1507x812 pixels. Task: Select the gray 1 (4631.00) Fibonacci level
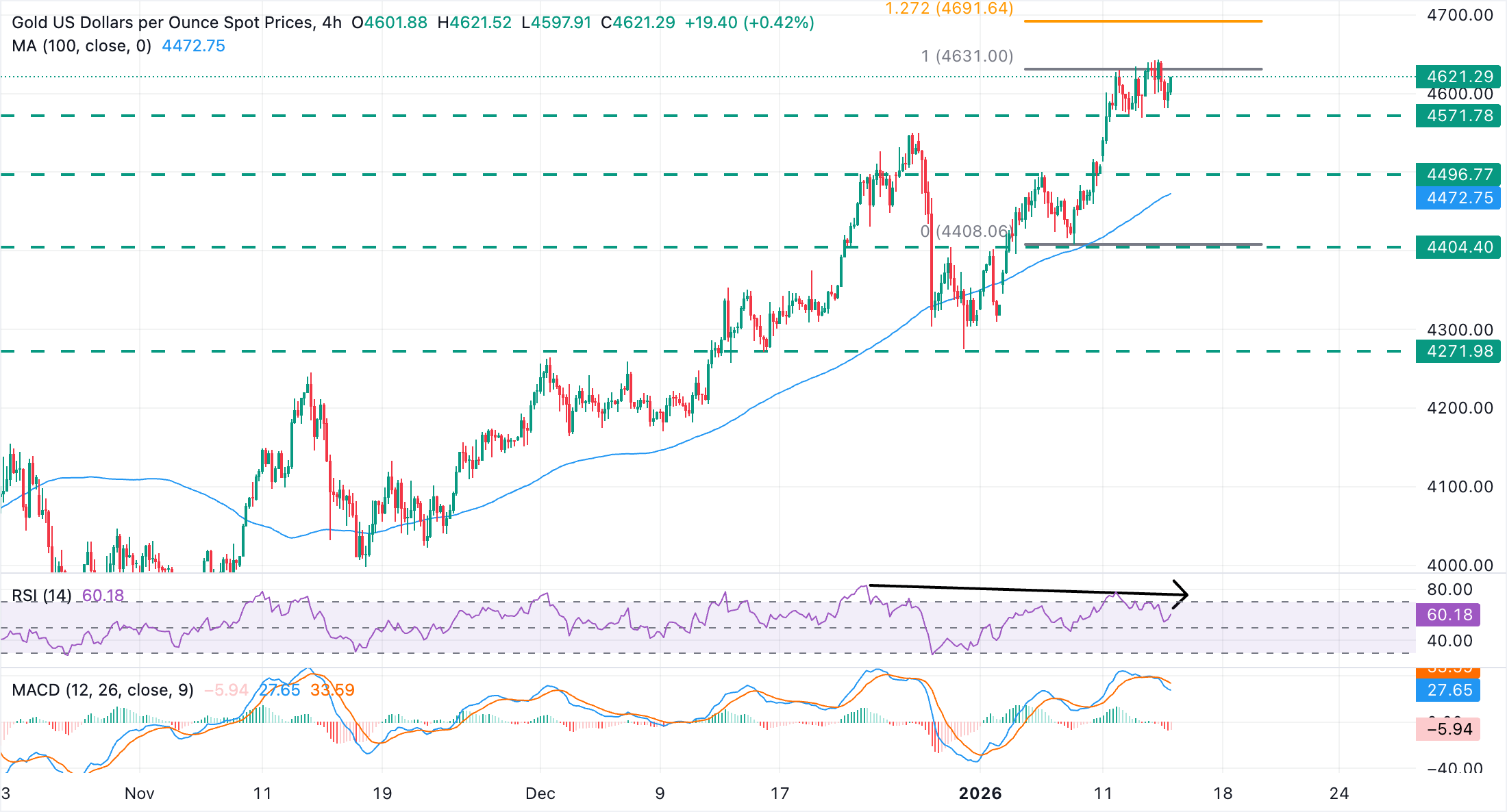tap(967, 58)
